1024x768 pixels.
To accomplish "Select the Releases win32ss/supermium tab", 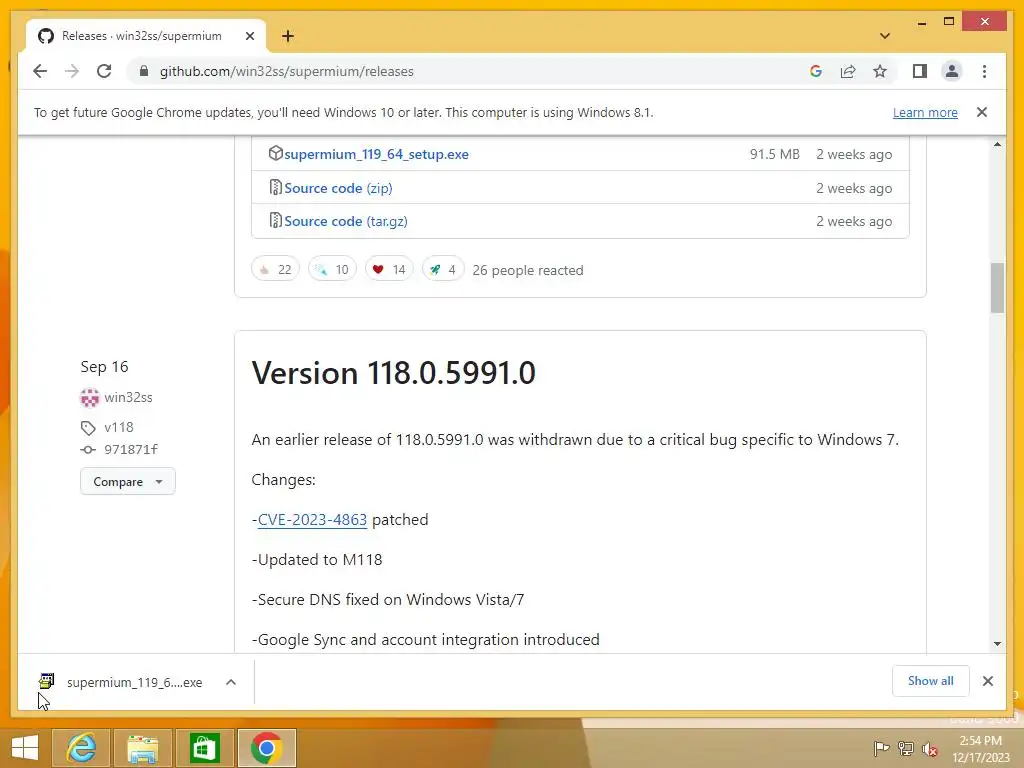I will point(141,36).
